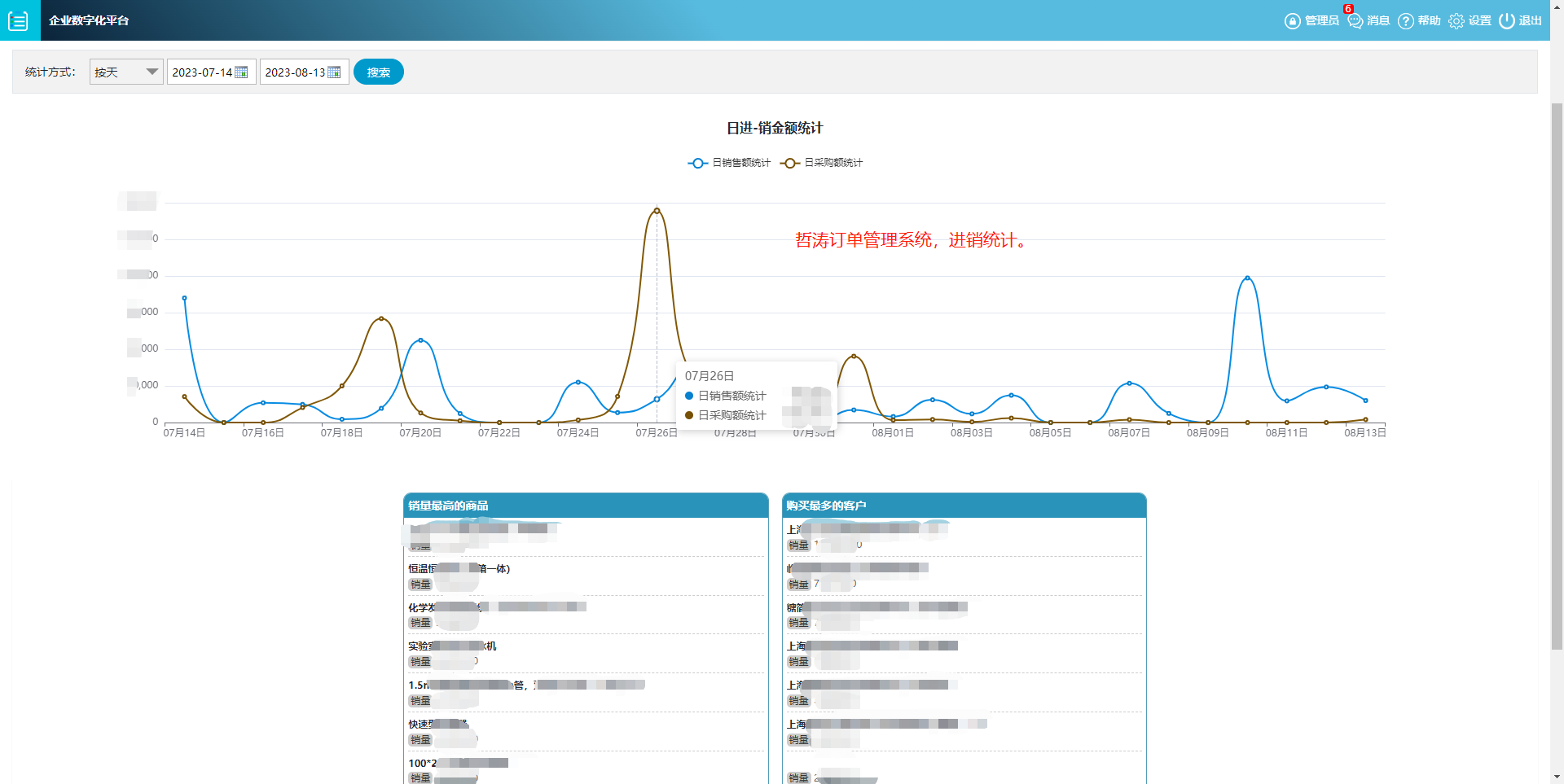The image size is (1564, 784).
Task: Click the 退出 power icon
Action: tap(1507, 21)
